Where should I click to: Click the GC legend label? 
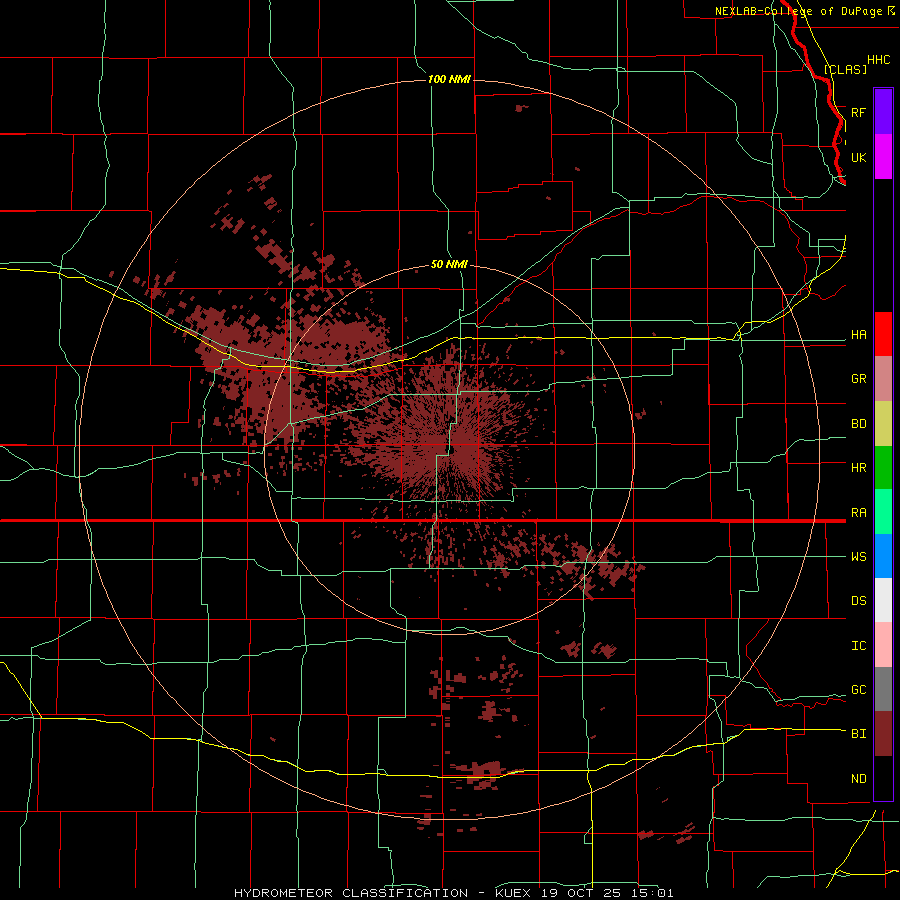(x=858, y=689)
